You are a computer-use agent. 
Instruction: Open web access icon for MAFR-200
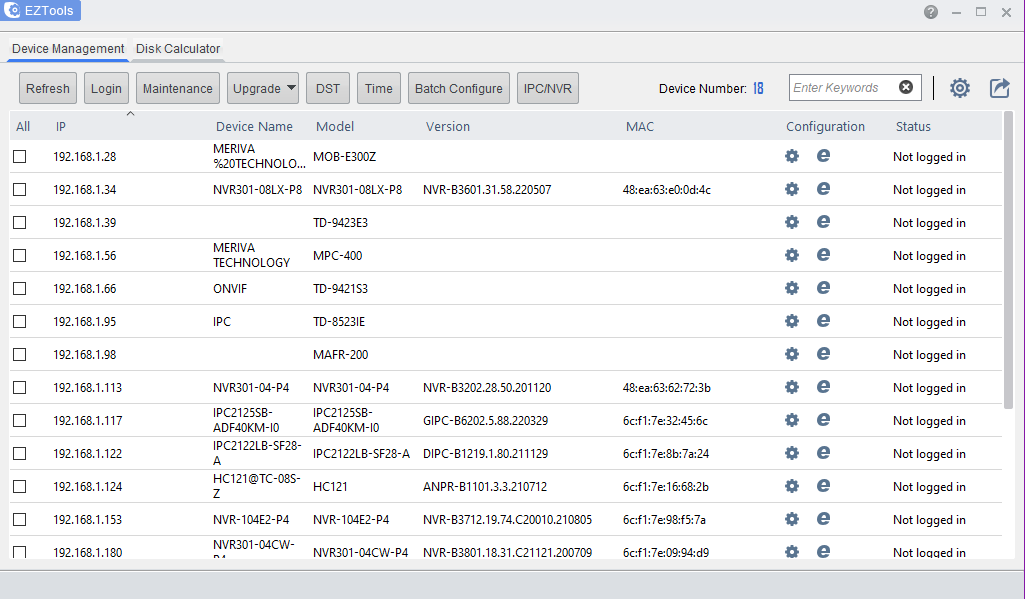[823, 354]
